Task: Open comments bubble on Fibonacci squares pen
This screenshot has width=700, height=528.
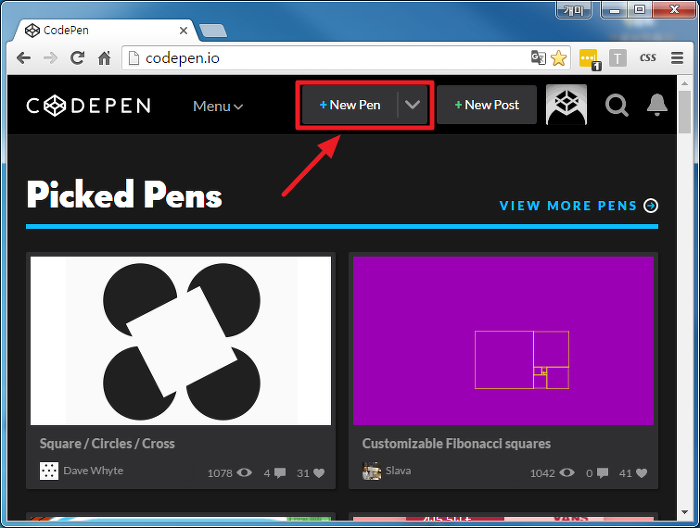Action: click(x=603, y=473)
